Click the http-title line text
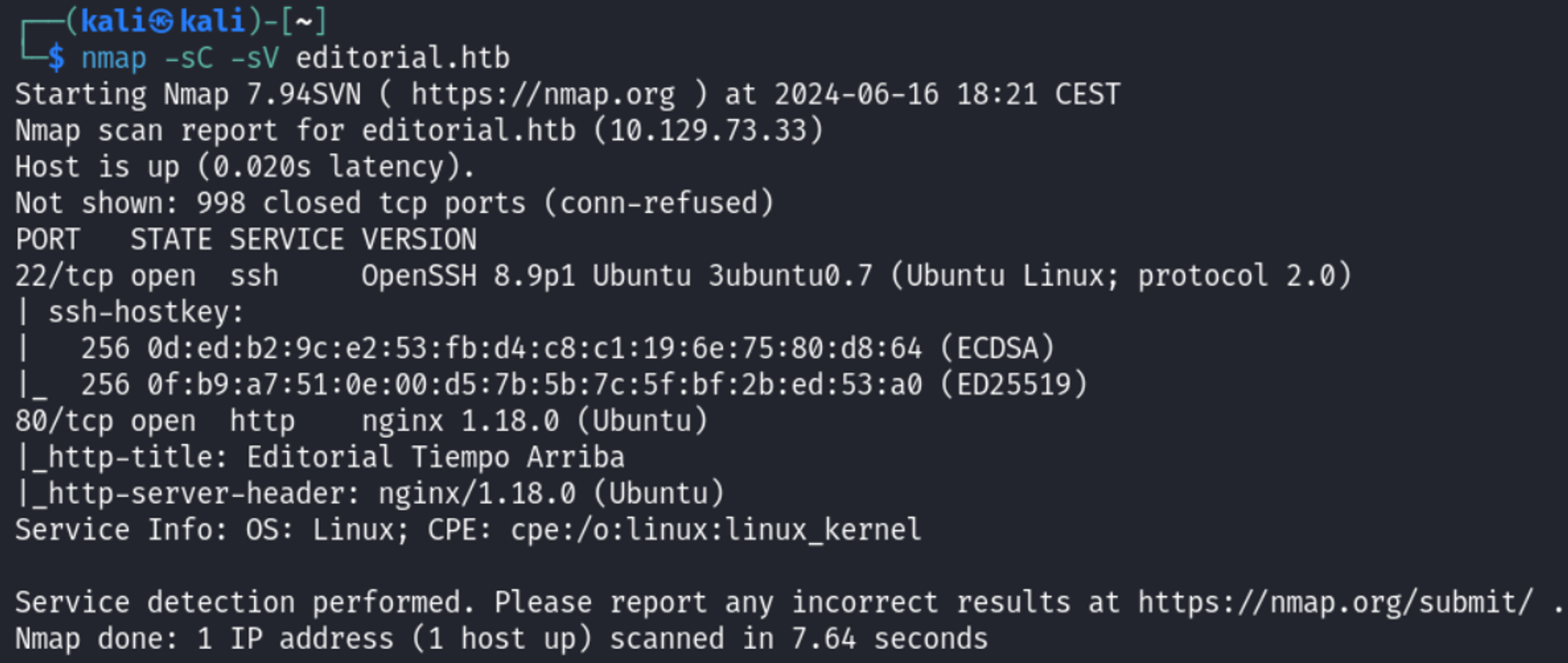 (x=321, y=458)
